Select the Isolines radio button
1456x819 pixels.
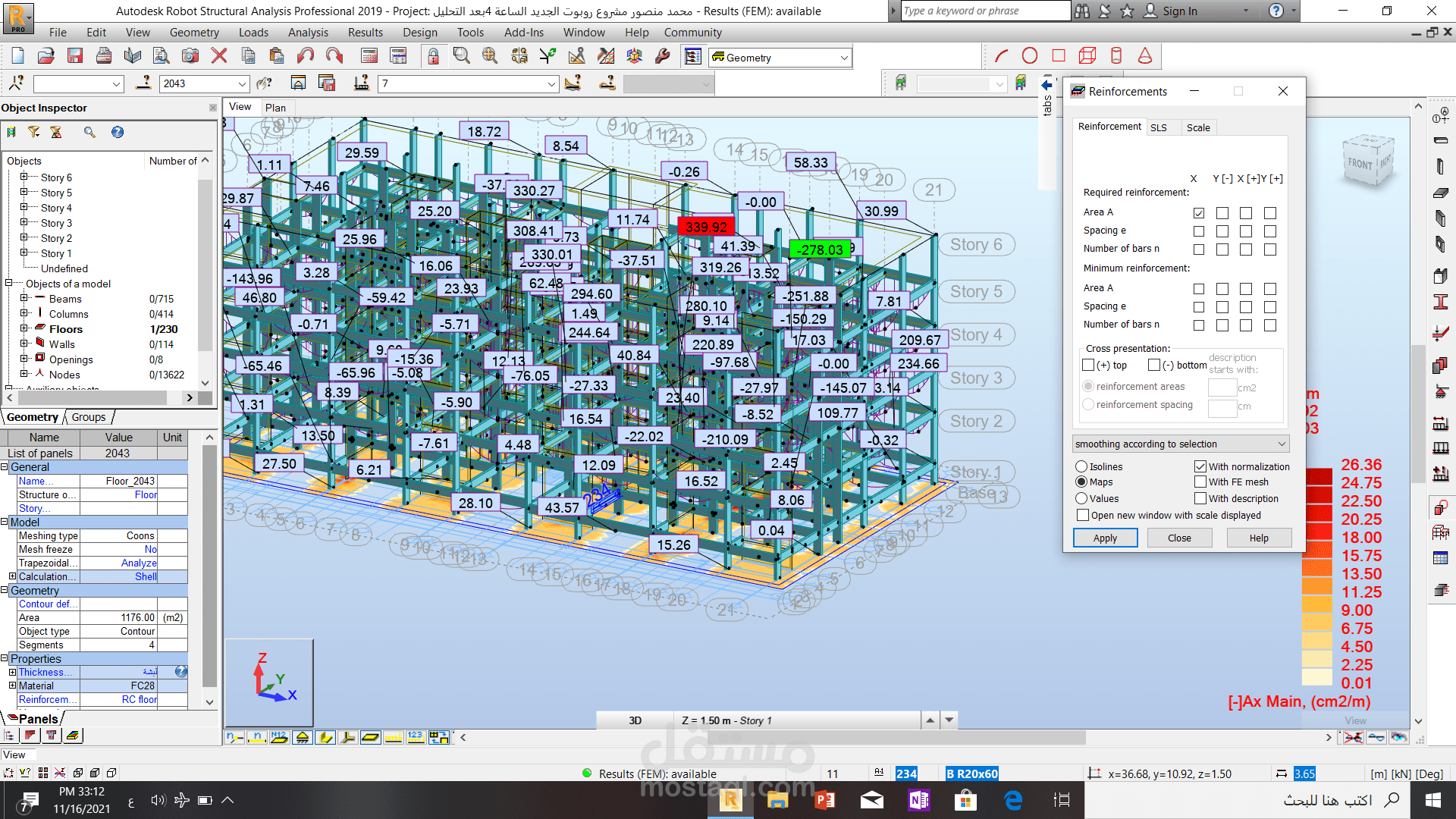(x=1081, y=467)
